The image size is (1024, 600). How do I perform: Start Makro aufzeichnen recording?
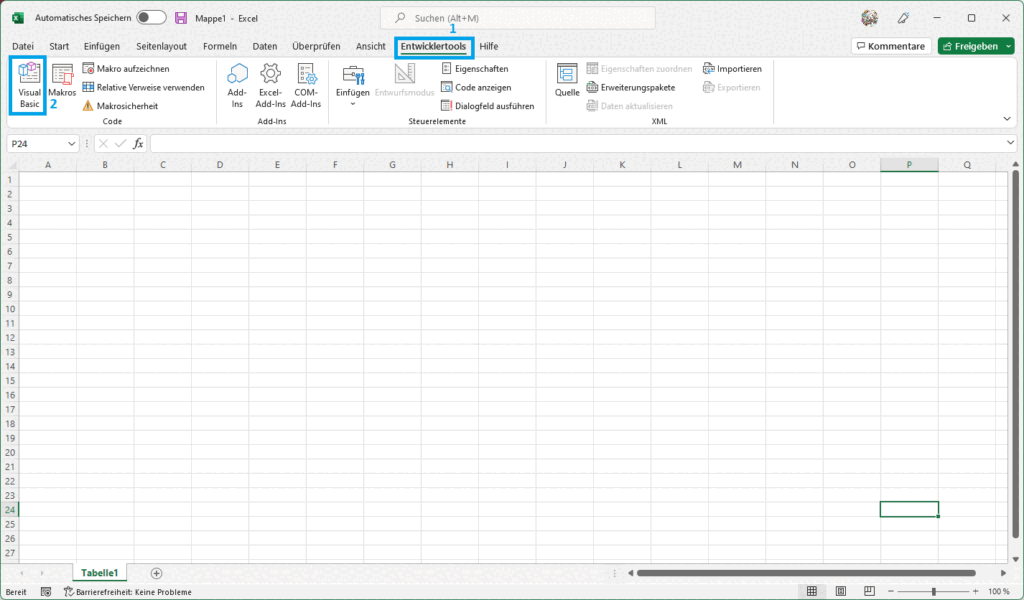tap(126, 69)
